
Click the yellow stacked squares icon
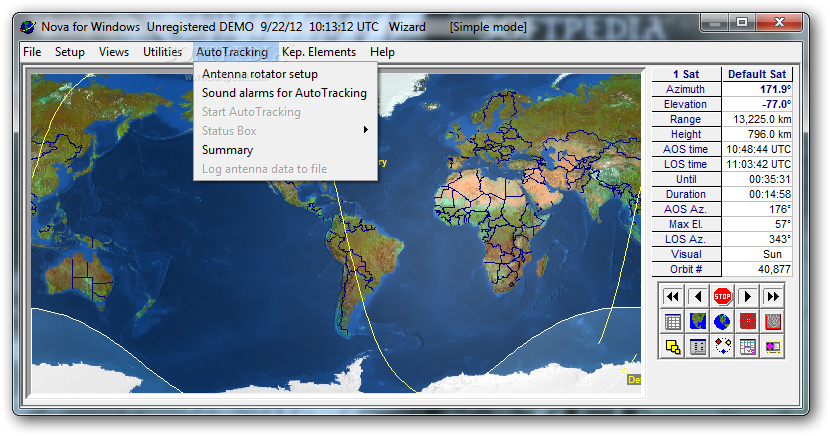pos(672,347)
